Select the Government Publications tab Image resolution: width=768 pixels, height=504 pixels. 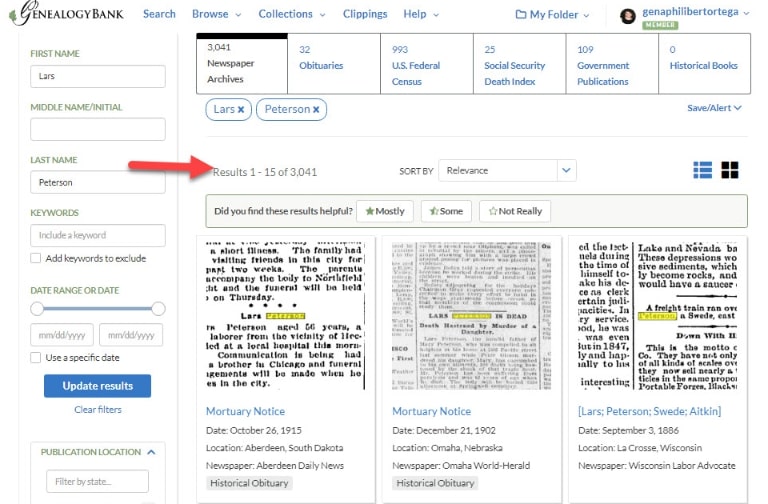coord(612,64)
